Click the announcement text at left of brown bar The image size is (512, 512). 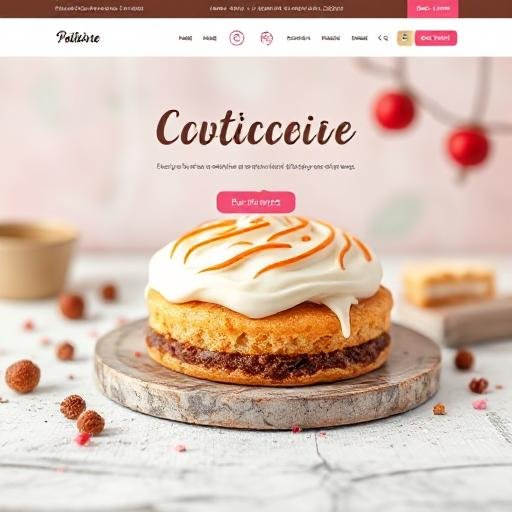coord(99,8)
